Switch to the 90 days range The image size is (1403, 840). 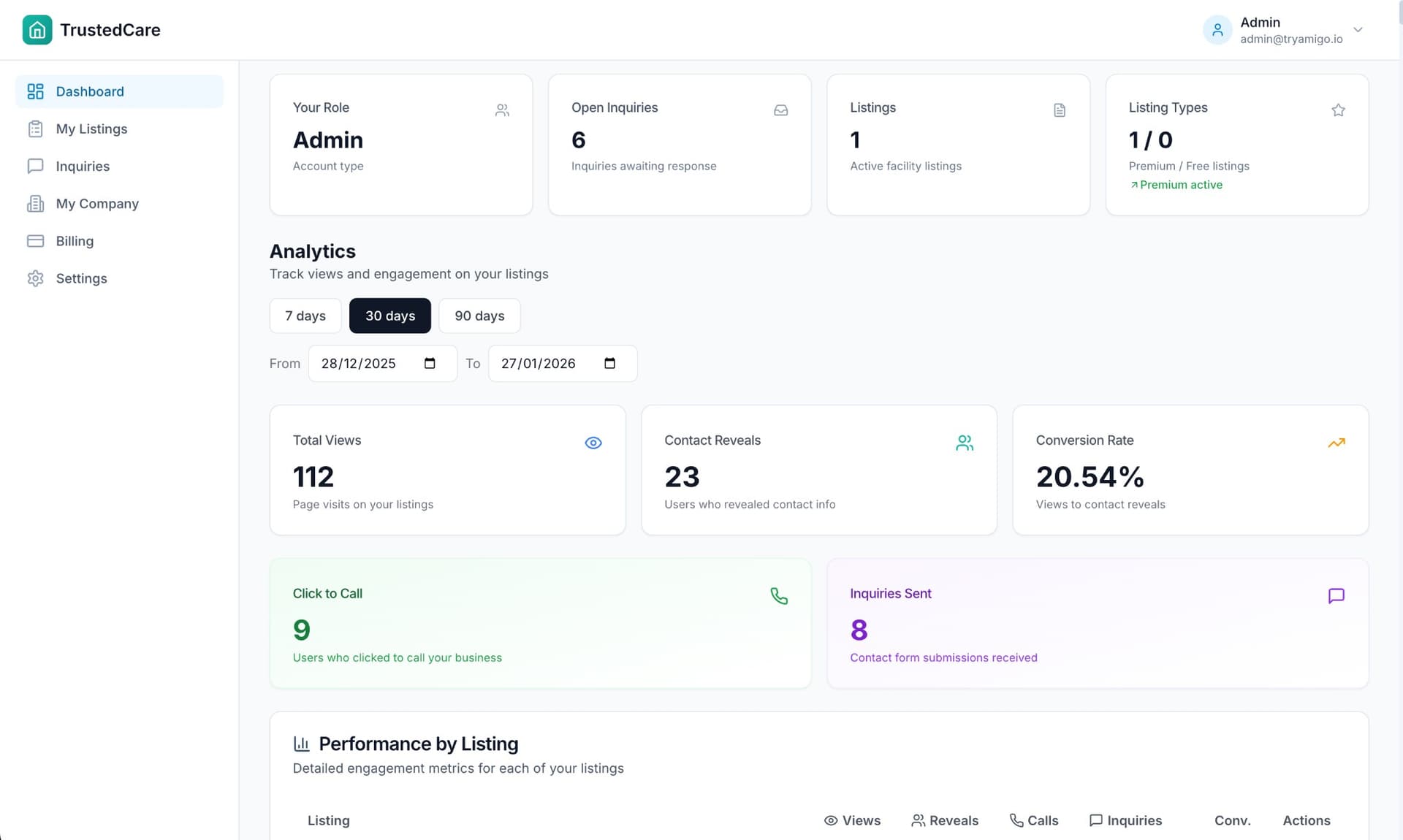coord(479,316)
